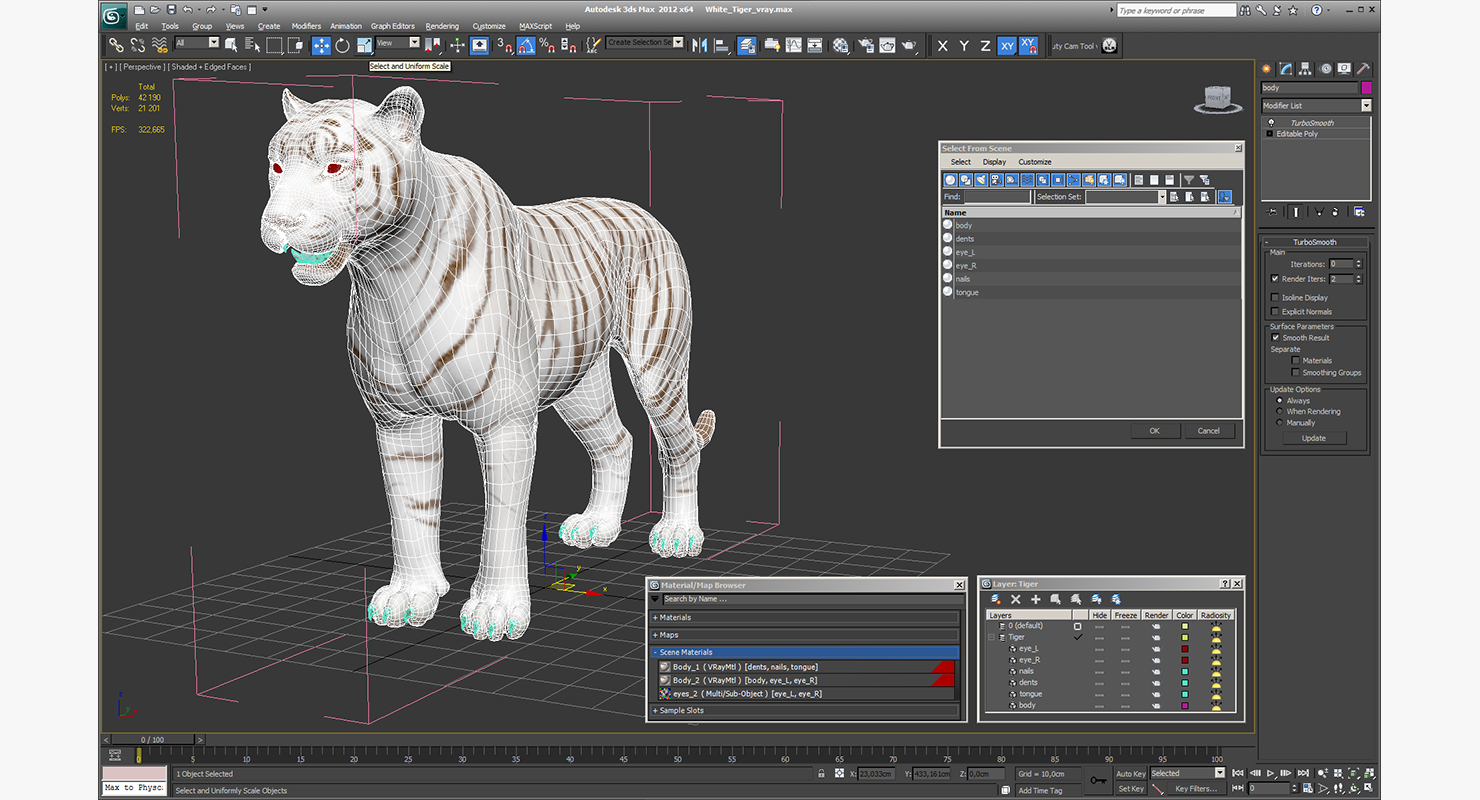This screenshot has height=800, width=1480.
Task: Open Customize menu in Select From Scene
Action: point(1035,162)
